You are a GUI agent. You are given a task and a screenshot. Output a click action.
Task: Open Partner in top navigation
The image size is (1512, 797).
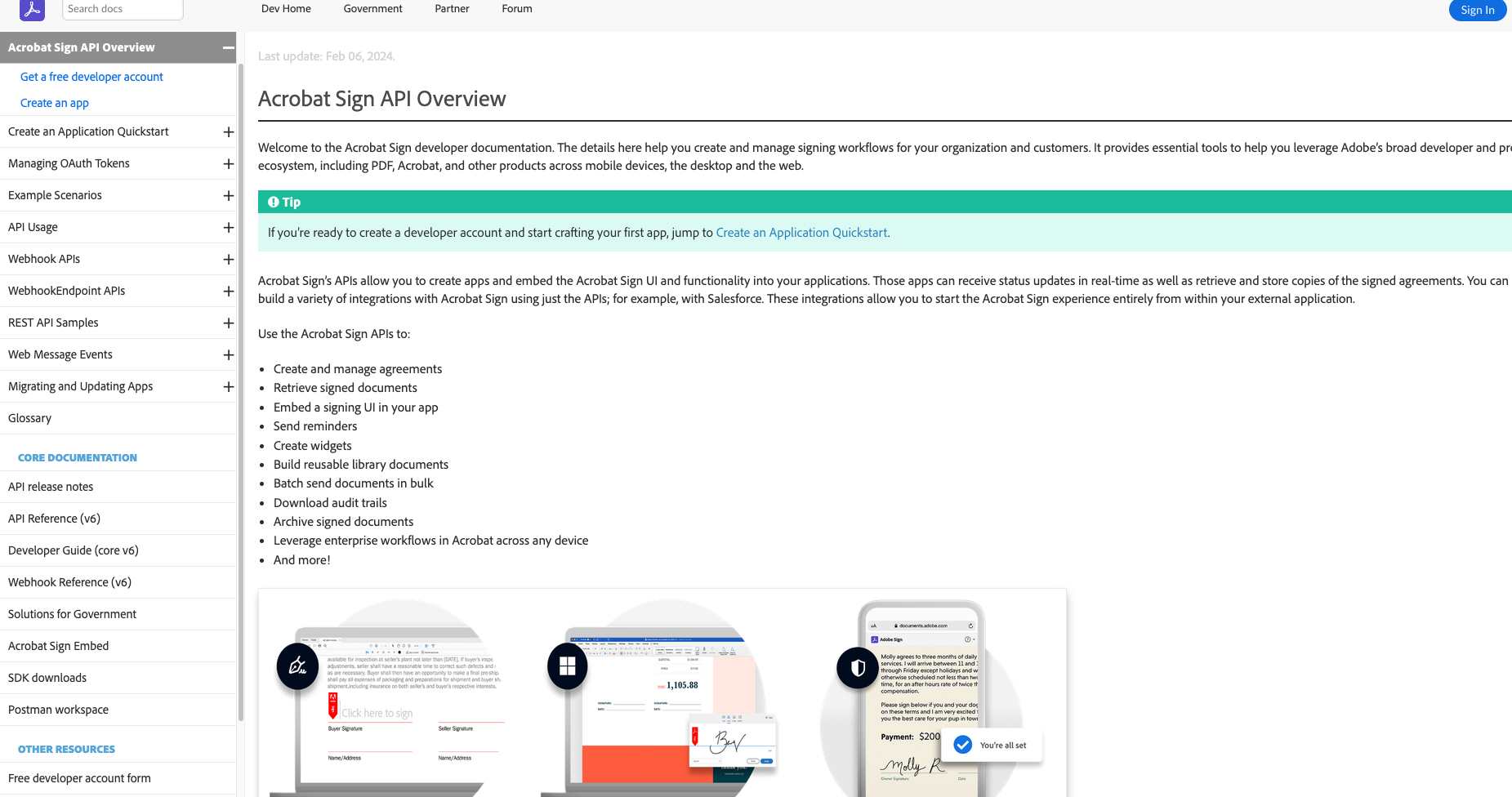click(452, 9)
